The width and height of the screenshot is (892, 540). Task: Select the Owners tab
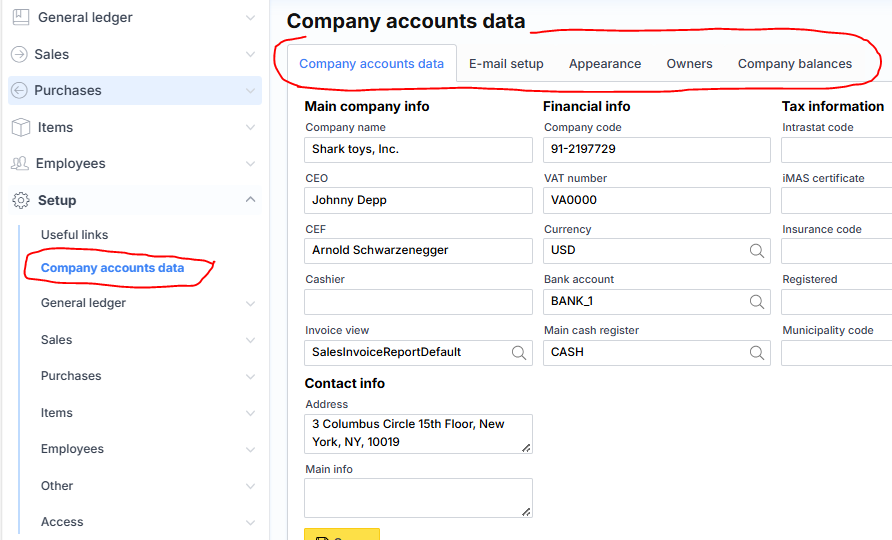click(689, 64)
